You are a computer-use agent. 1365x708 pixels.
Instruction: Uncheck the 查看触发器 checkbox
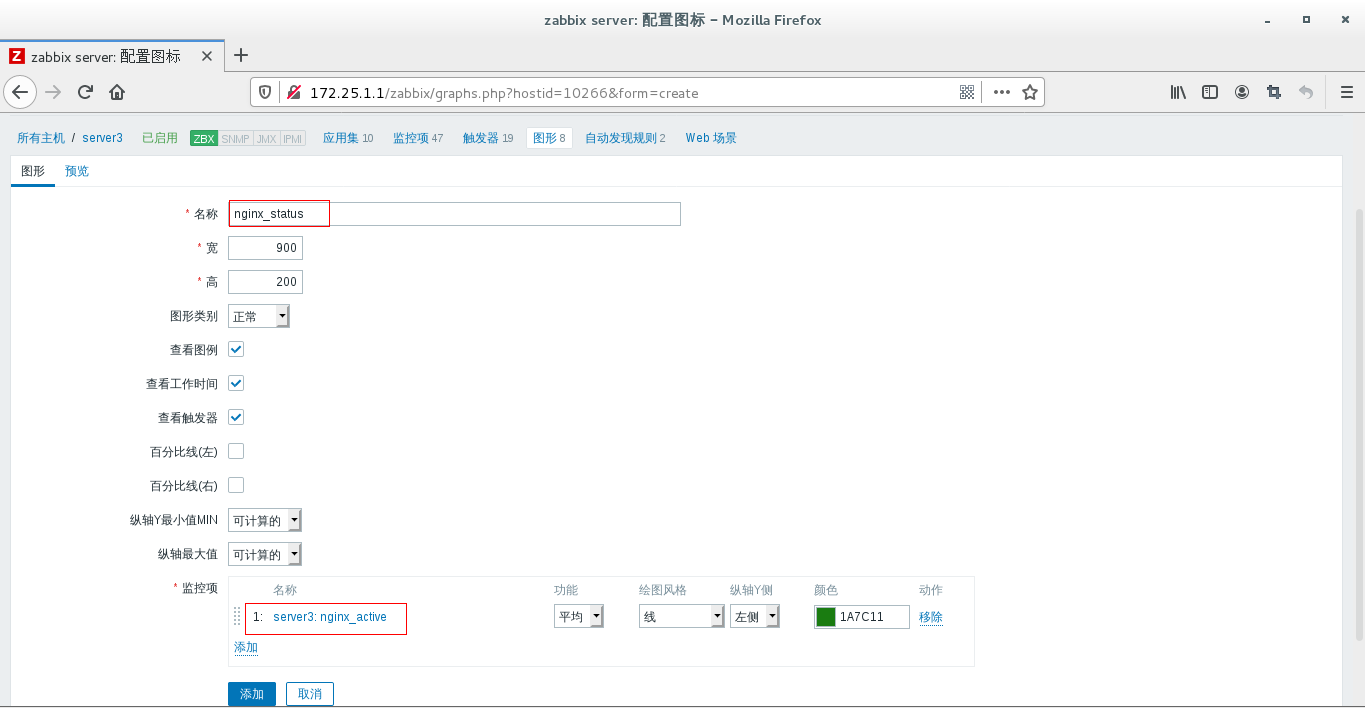click(236, 418)
